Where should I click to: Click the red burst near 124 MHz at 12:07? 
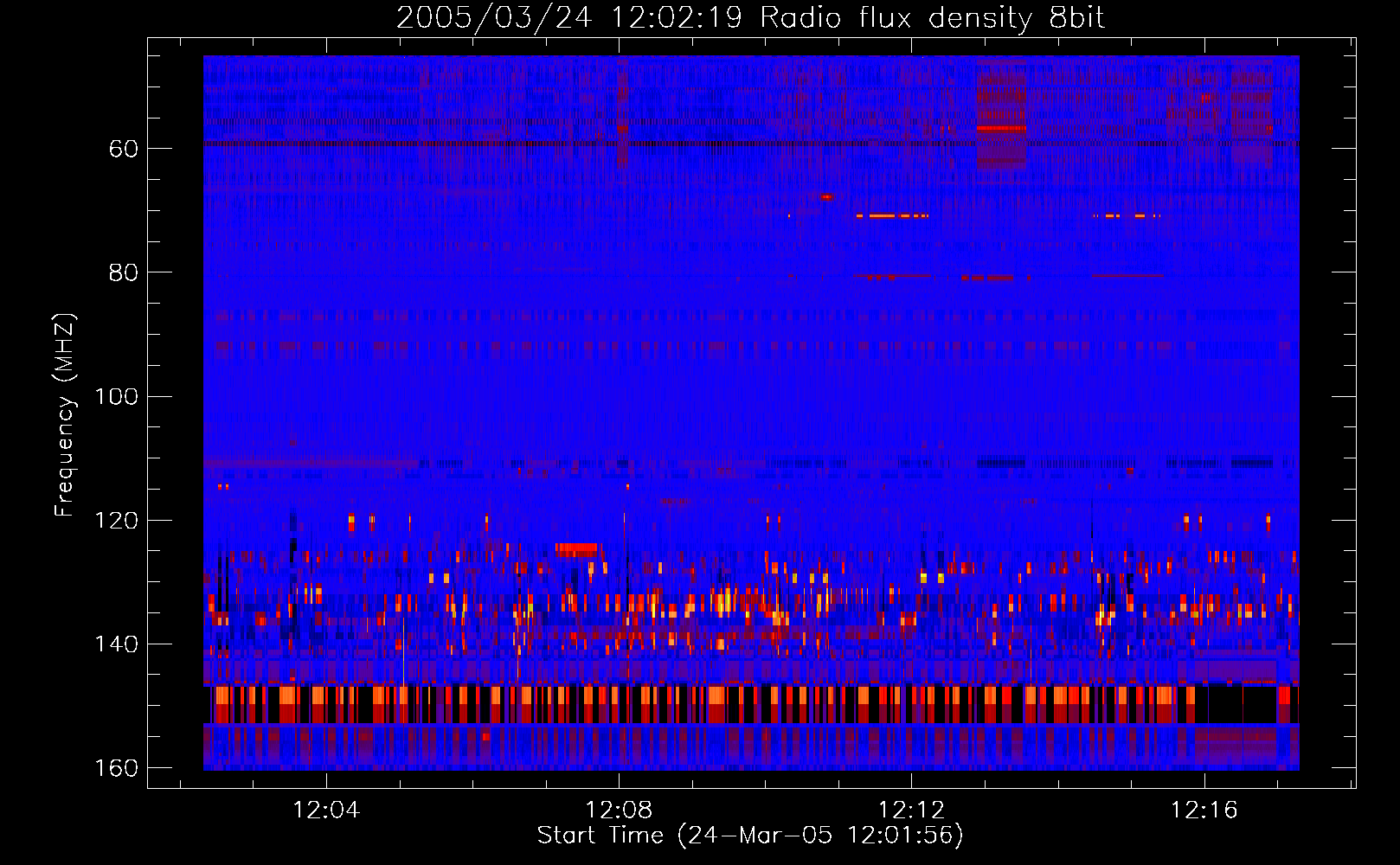tap(576, 548)
